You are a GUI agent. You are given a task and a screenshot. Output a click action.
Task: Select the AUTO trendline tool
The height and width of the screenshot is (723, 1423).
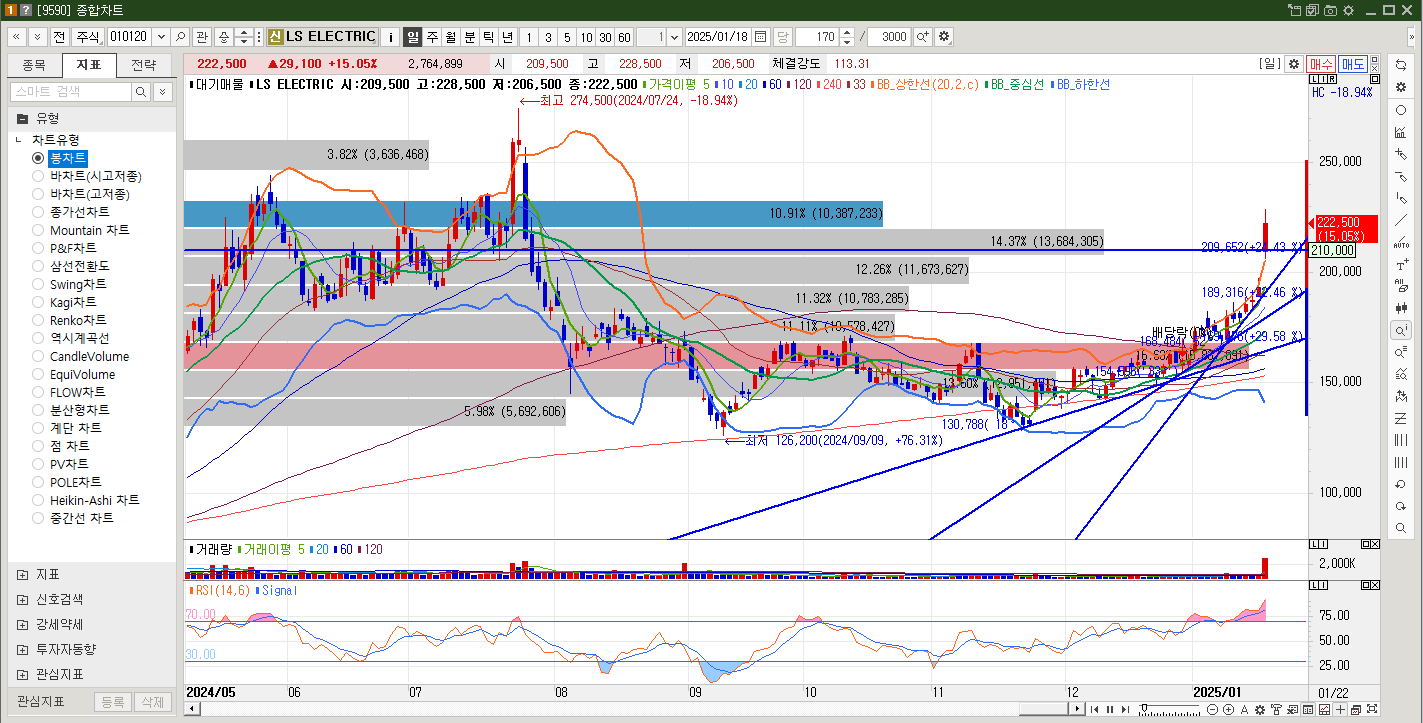click(1401, 242)
